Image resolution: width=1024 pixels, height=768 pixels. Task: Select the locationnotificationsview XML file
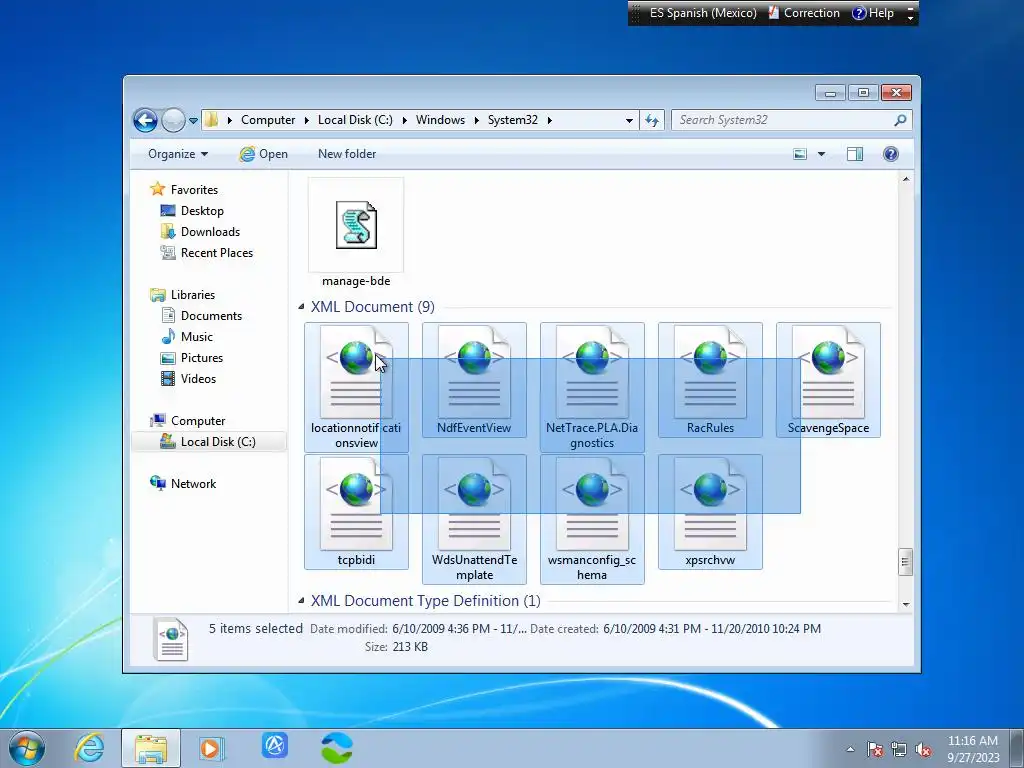click(356, 387)
